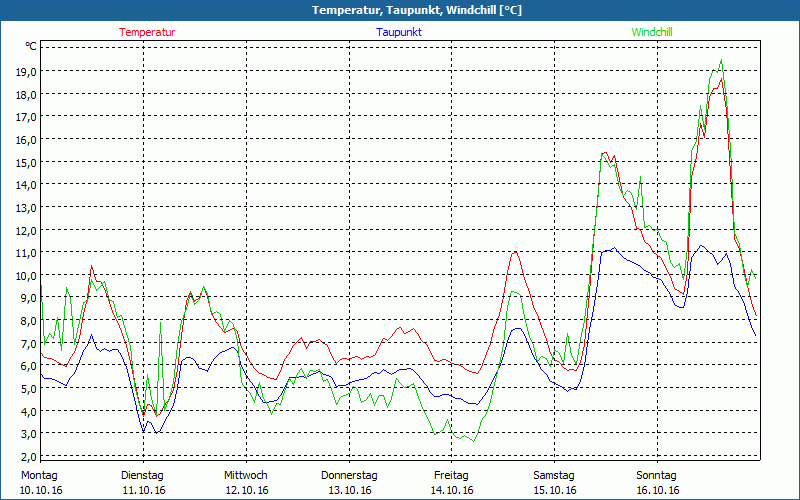
Task: Click the date 16.10.16
Action: 658,490
